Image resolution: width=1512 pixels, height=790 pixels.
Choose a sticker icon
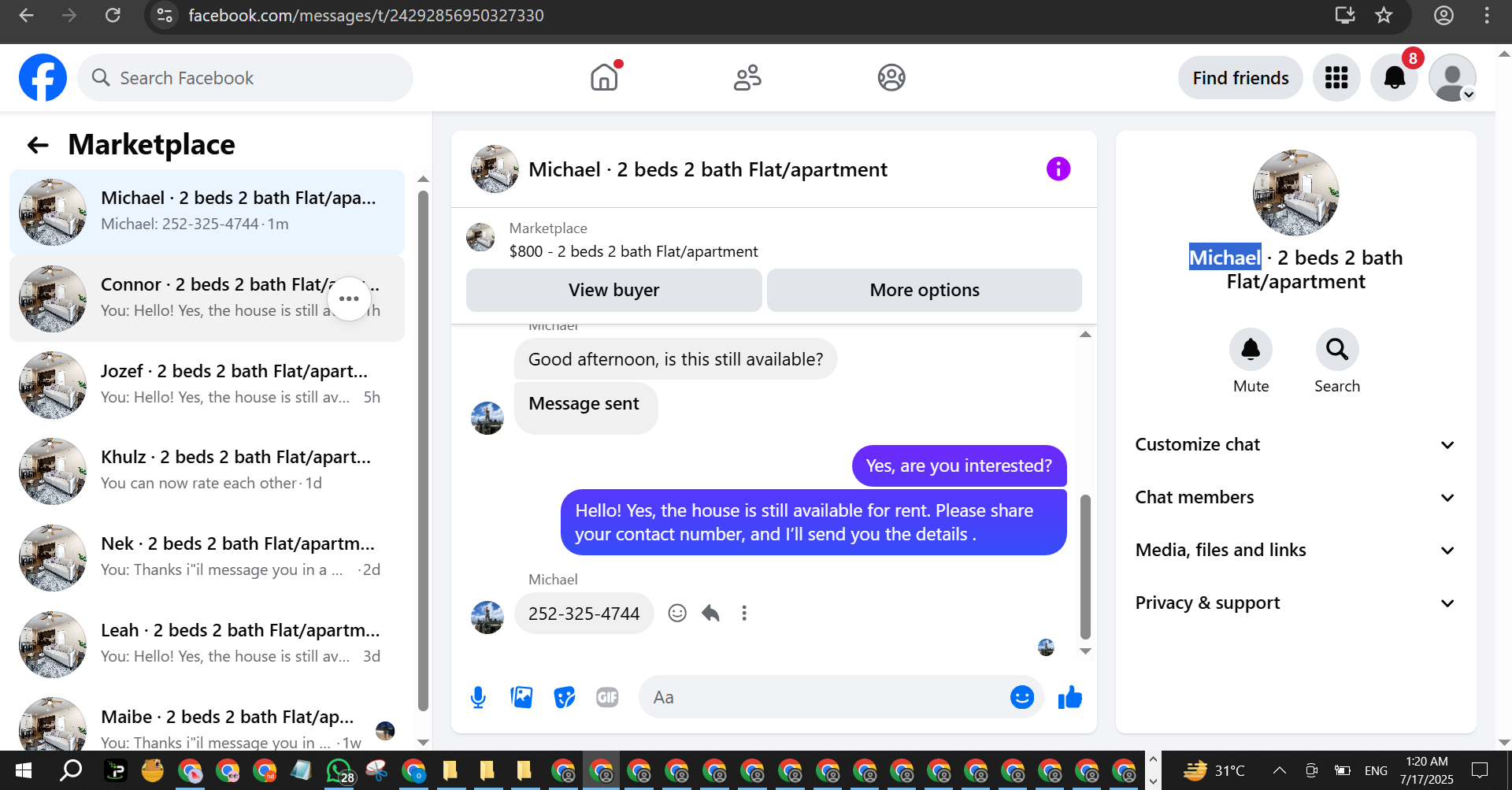[565, 697]
